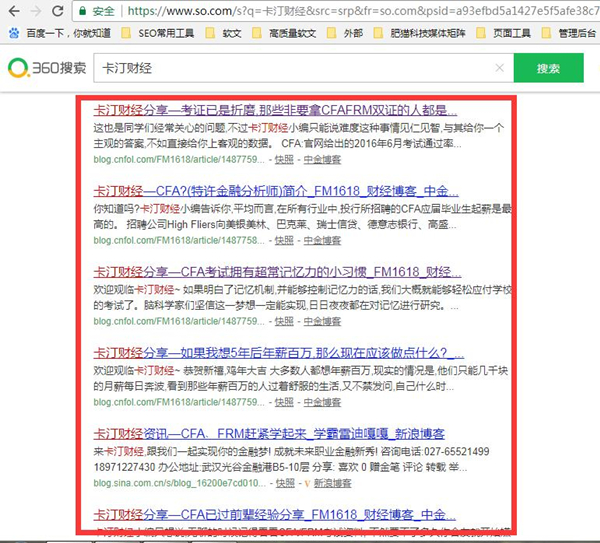The width and height of the screenshot is (600, 543).
Task: Open the SEO常用工具 bookmark folder
Action: (x=158, y=33)
